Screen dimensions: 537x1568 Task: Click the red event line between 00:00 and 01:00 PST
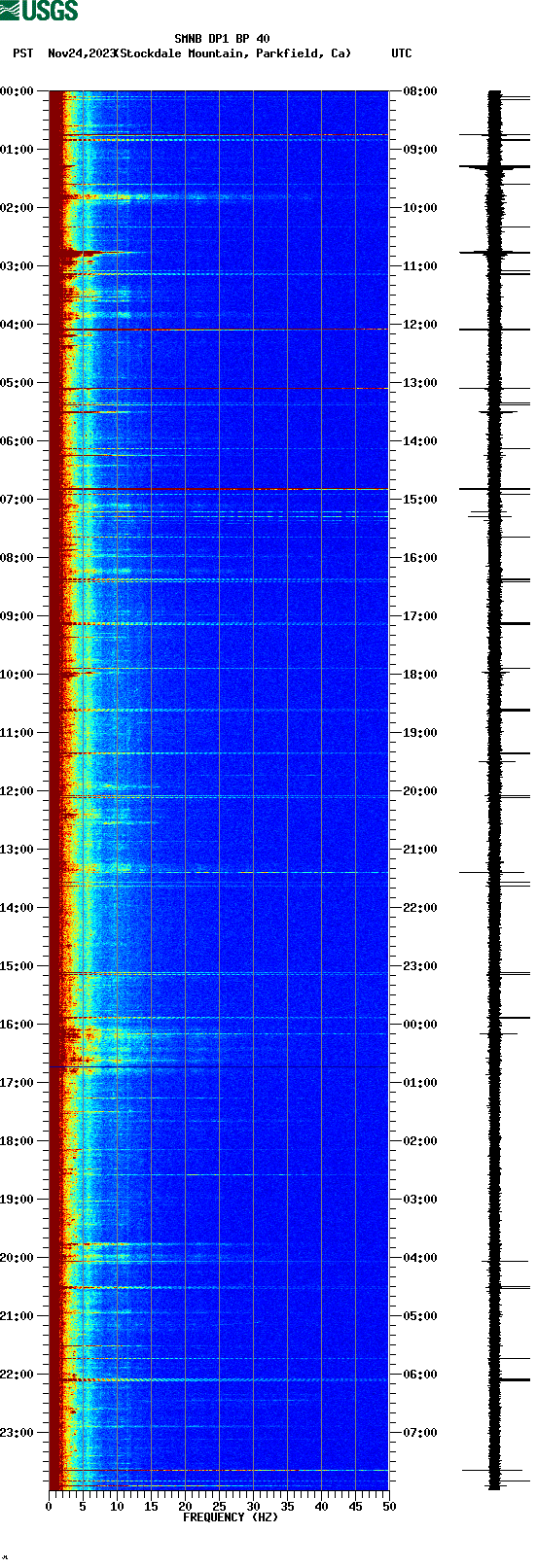click(219, 135)
